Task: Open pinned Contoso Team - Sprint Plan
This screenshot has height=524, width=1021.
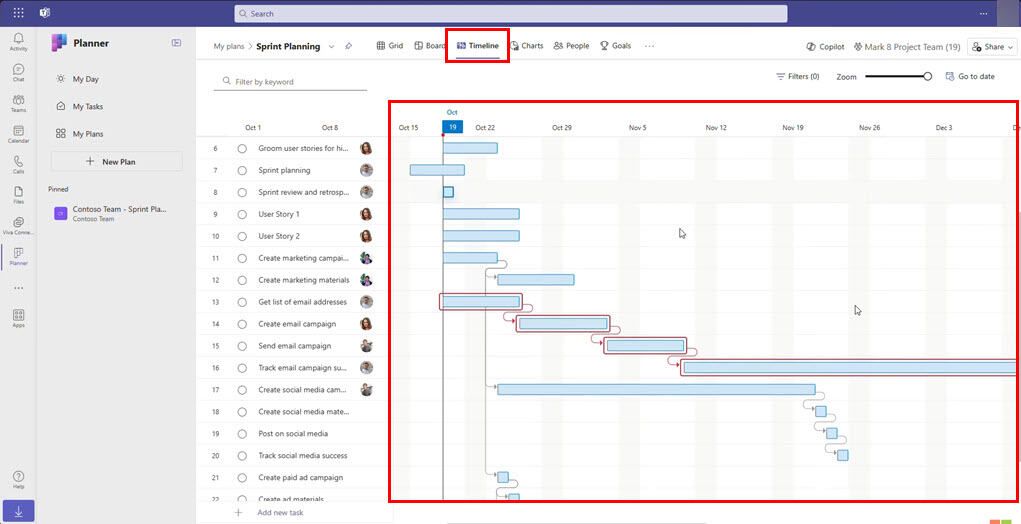Action: click(117, 214)
